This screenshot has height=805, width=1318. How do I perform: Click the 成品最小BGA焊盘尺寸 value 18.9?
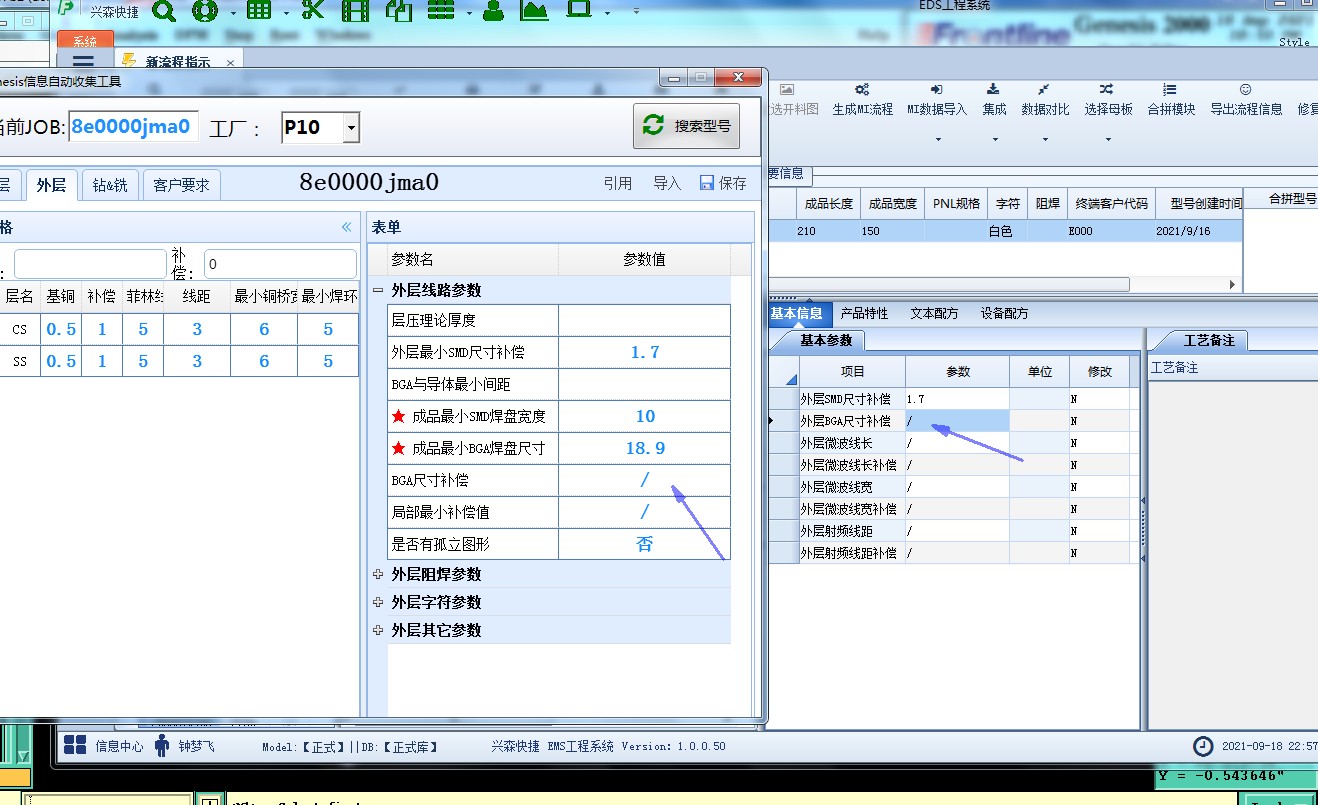(x=645, y=448)
